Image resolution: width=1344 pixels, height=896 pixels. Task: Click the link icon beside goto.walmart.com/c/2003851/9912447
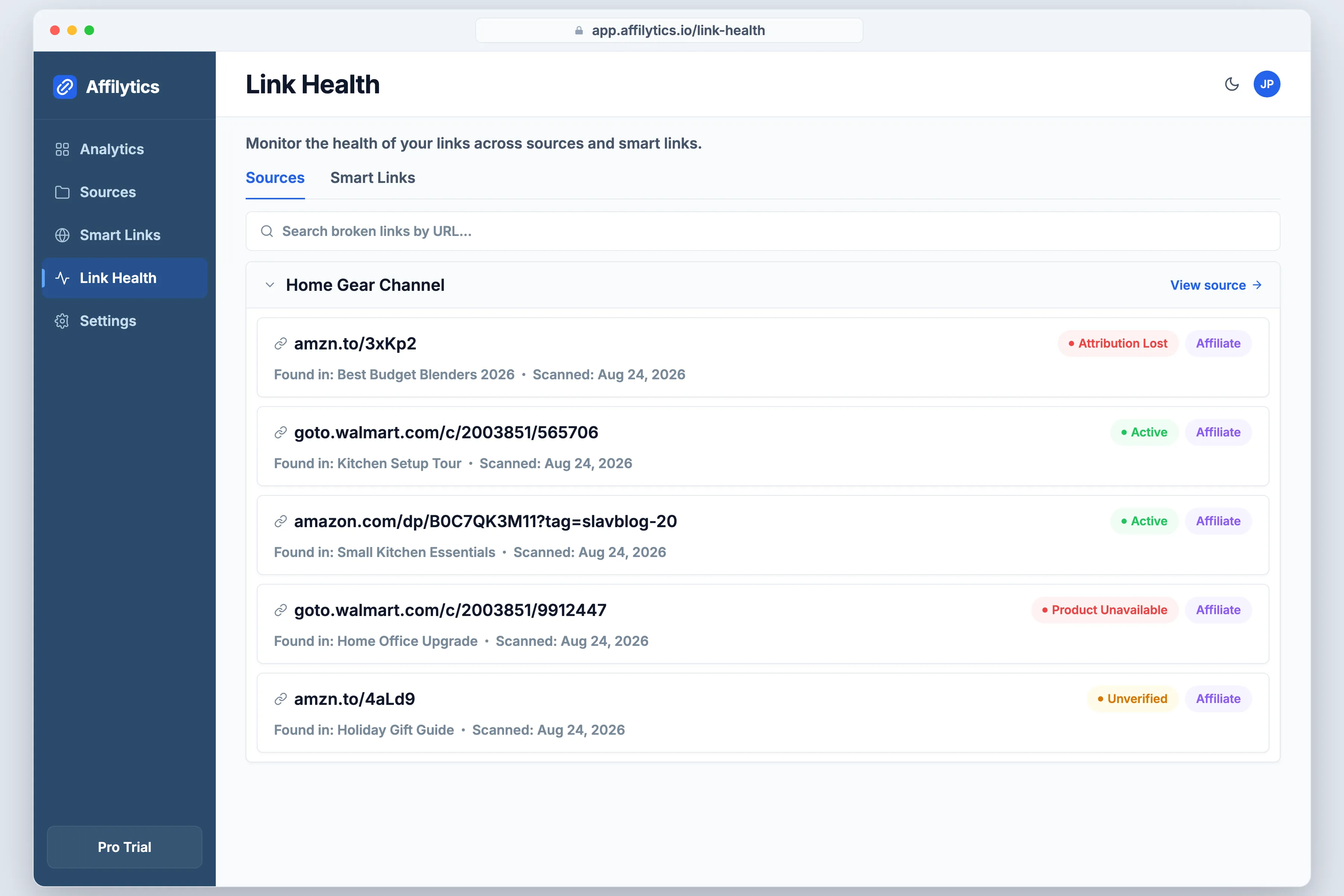(x=280, y=610)
